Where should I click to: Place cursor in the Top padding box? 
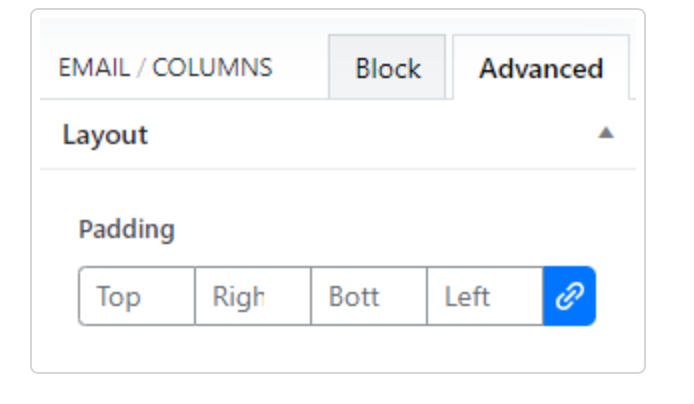click(137, 296)
